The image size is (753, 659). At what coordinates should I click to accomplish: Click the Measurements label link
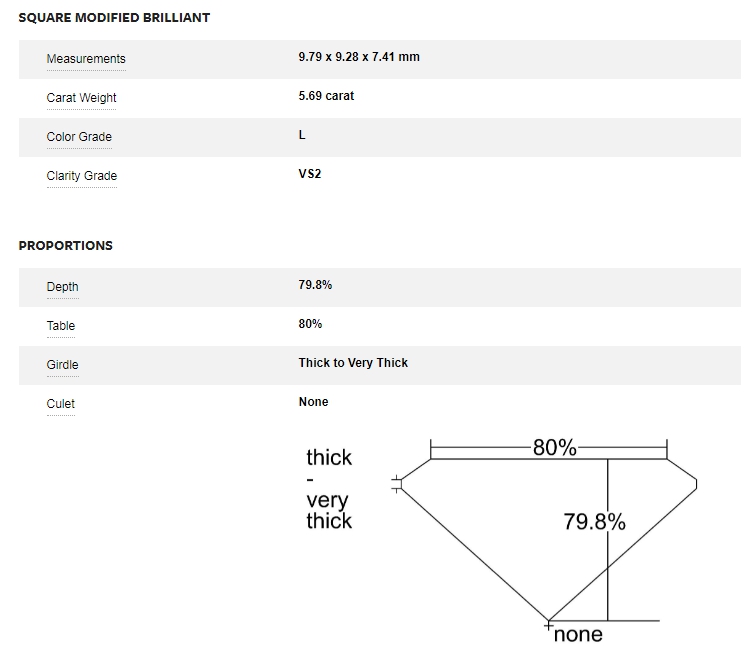86,59
